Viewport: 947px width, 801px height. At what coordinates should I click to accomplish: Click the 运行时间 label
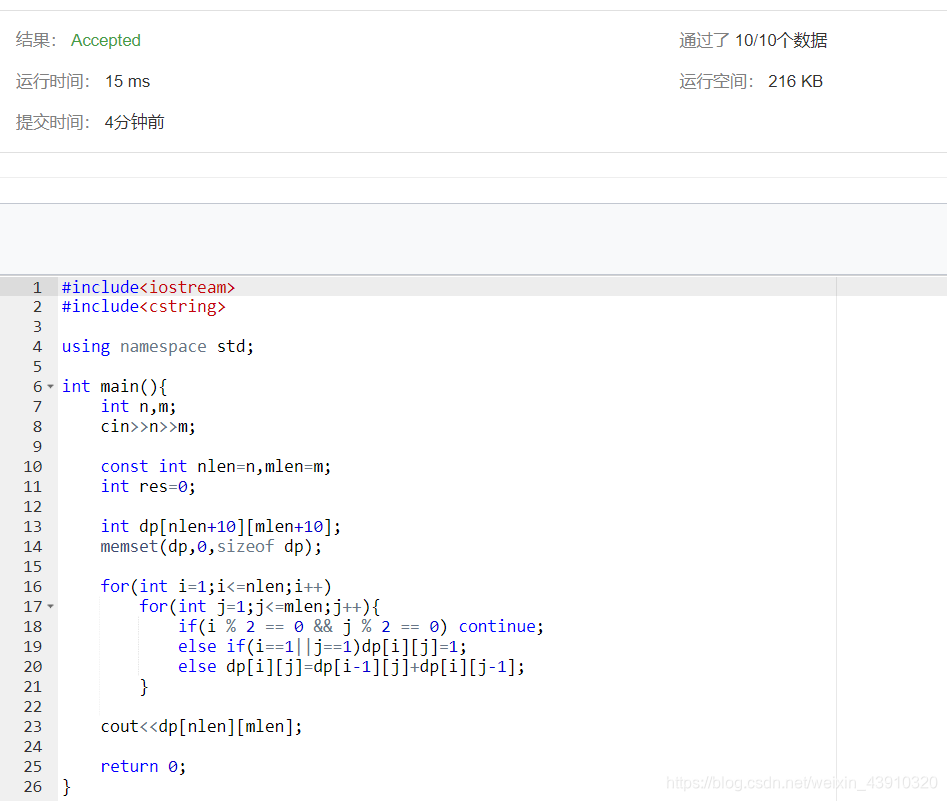[x=53, y=82]
